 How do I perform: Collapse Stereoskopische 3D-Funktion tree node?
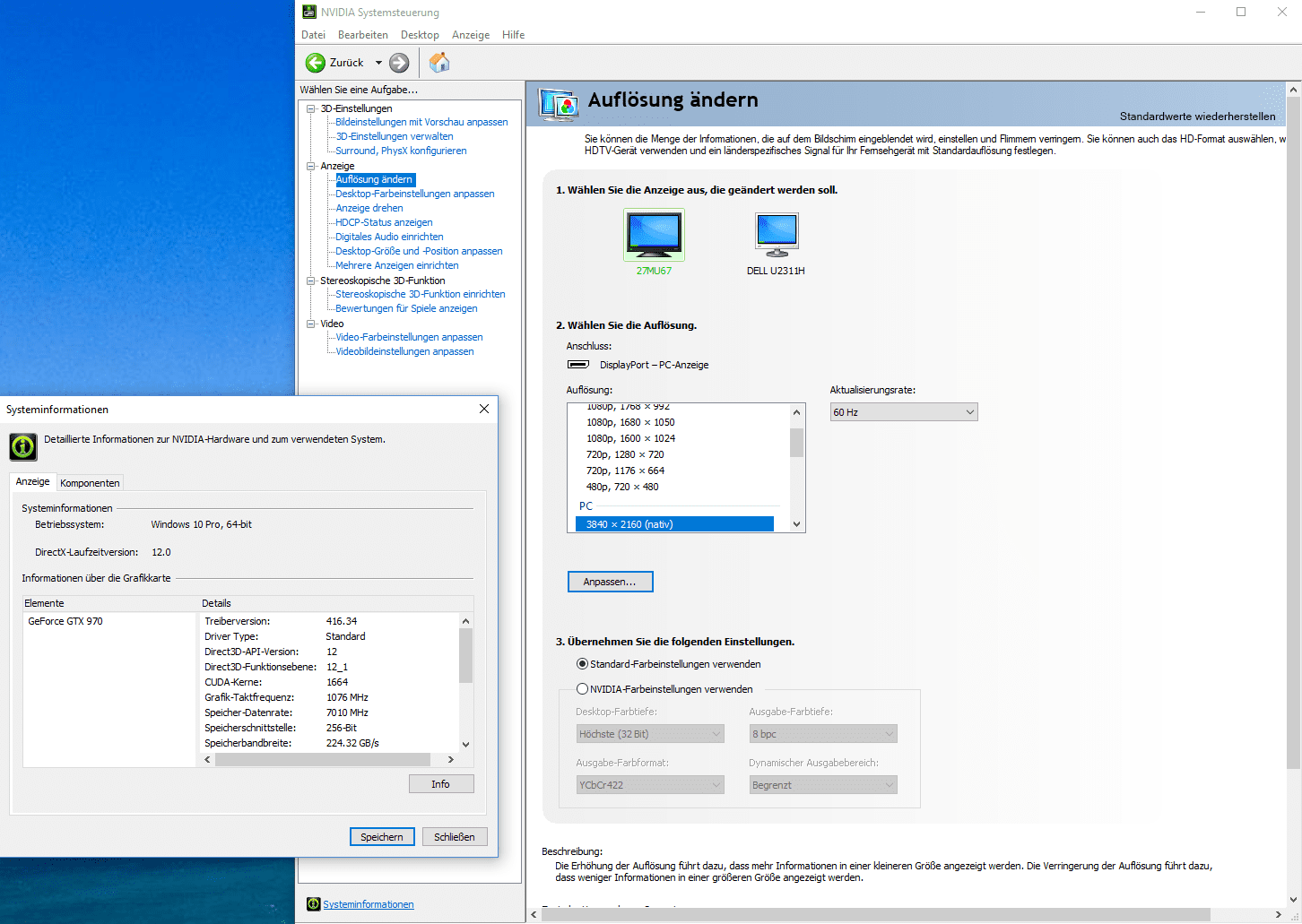coord(311,281)
